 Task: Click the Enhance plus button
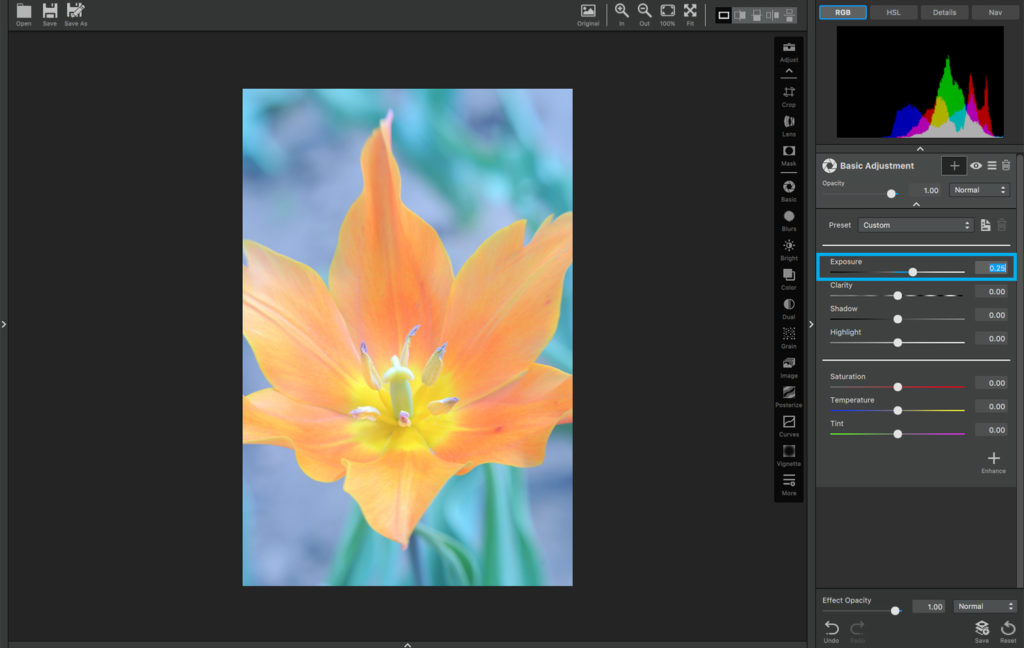tap(993, 462)
